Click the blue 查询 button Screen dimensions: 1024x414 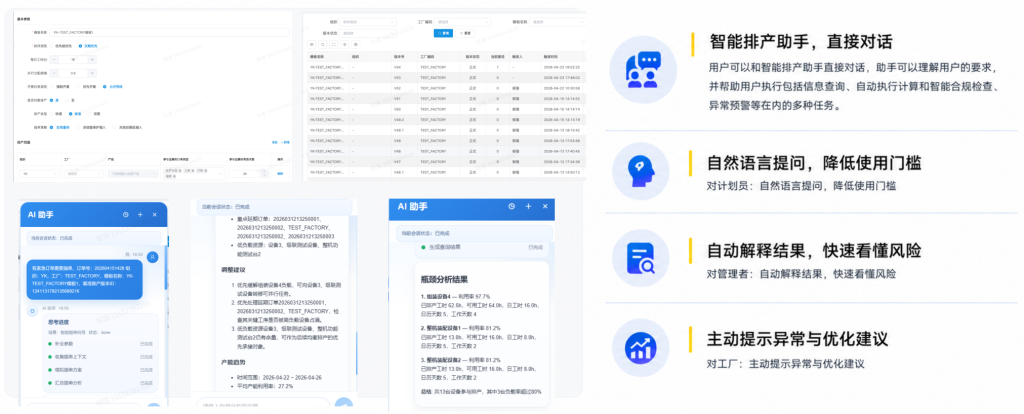(x=443, y=33)
